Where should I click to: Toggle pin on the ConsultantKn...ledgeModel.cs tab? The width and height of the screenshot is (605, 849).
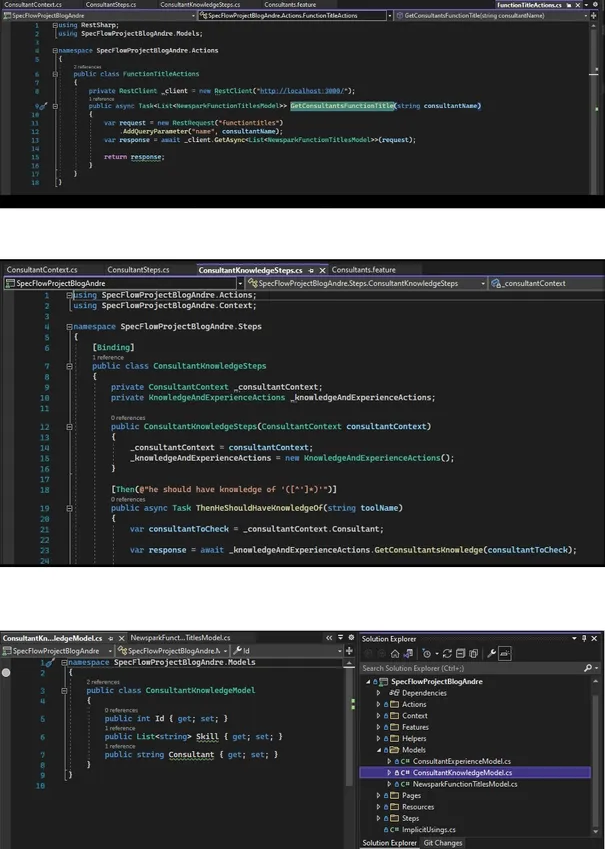tap(110, 638)
